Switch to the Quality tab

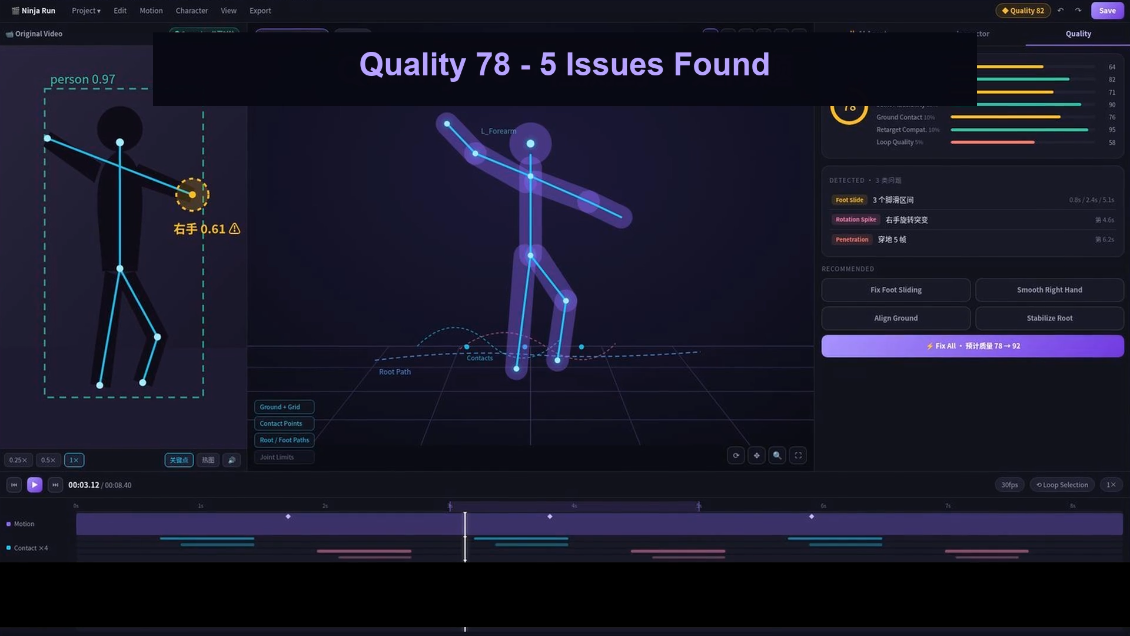click(1078, 34)
